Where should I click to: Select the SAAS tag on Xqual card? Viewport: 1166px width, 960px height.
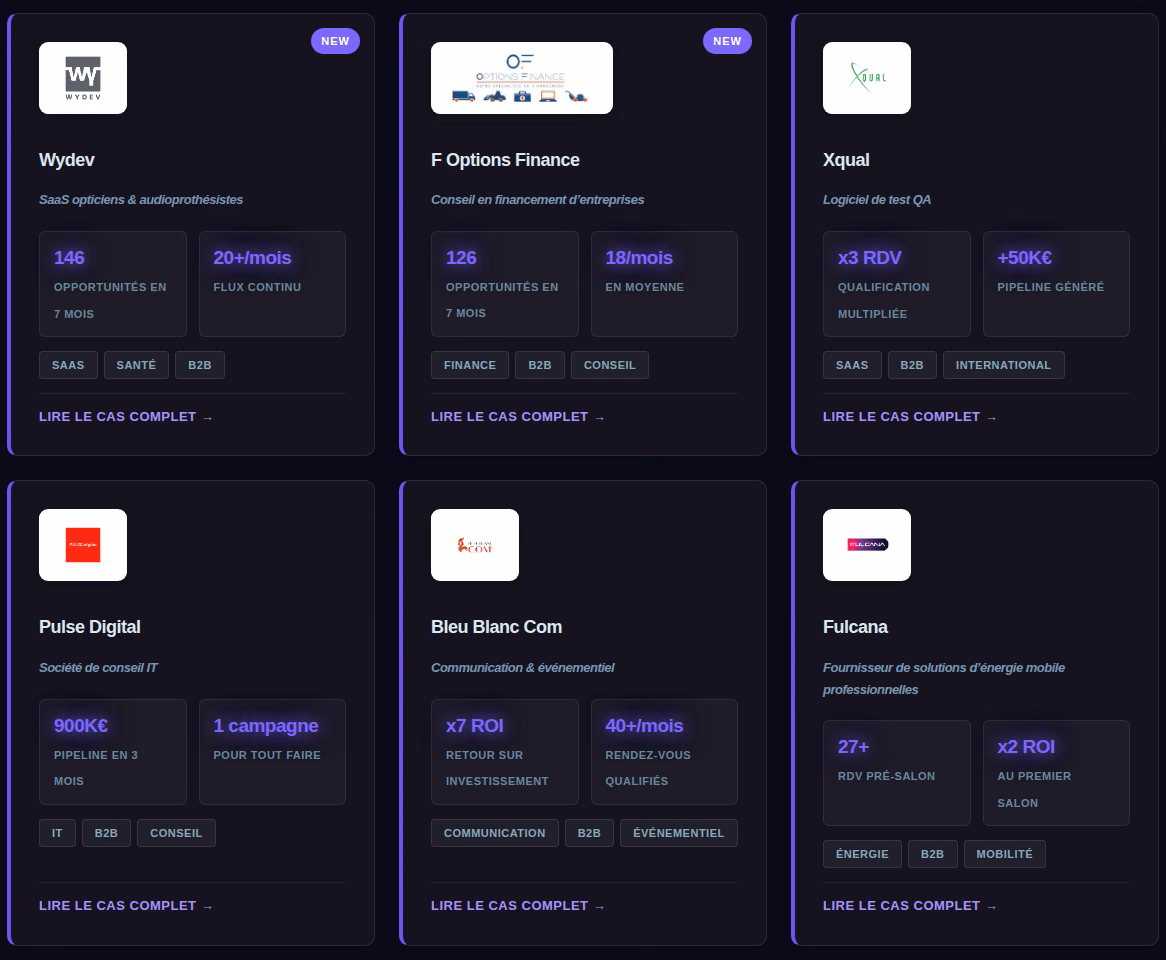852,365
